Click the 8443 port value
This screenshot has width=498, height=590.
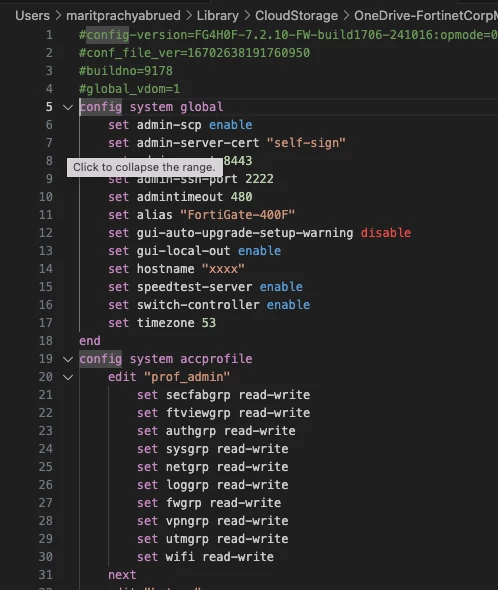238,161
